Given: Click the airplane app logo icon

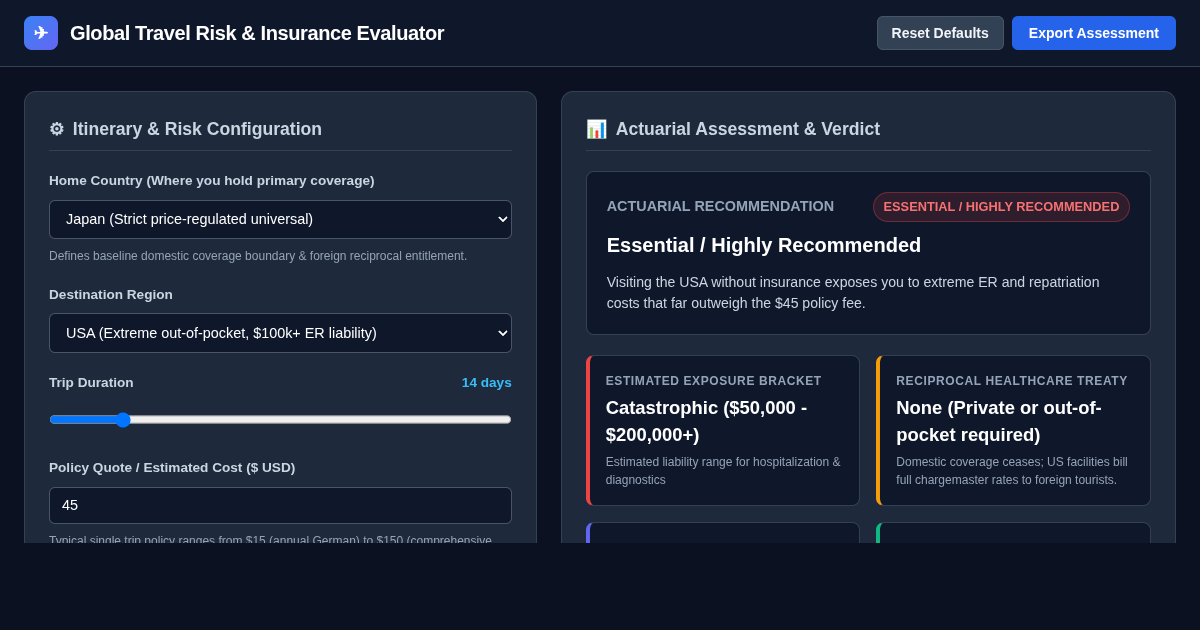Looking at the screenshot, I should point(41,33).
